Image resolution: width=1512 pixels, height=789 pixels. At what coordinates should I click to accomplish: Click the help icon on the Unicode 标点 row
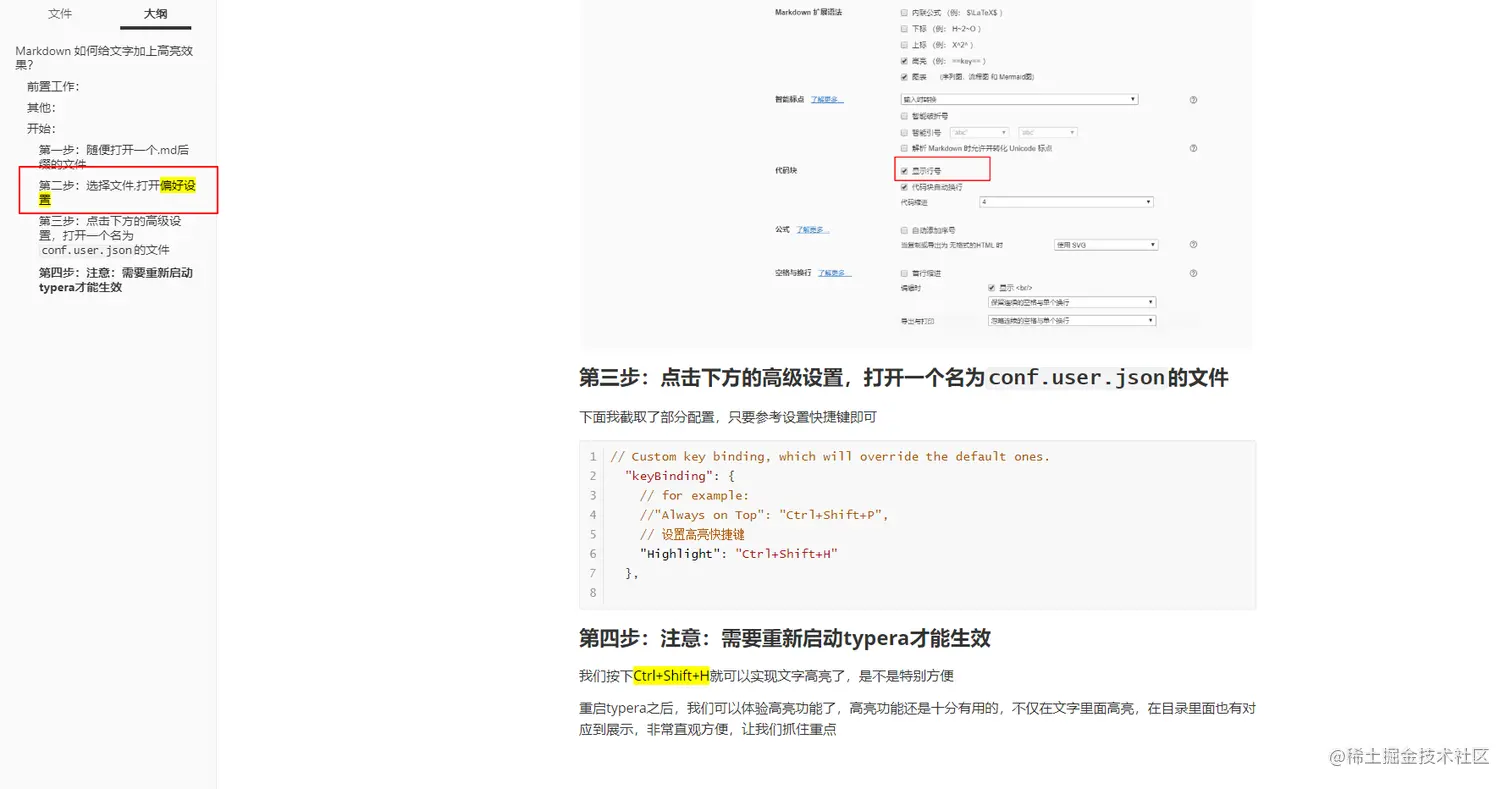click(x=1193, y=148)
